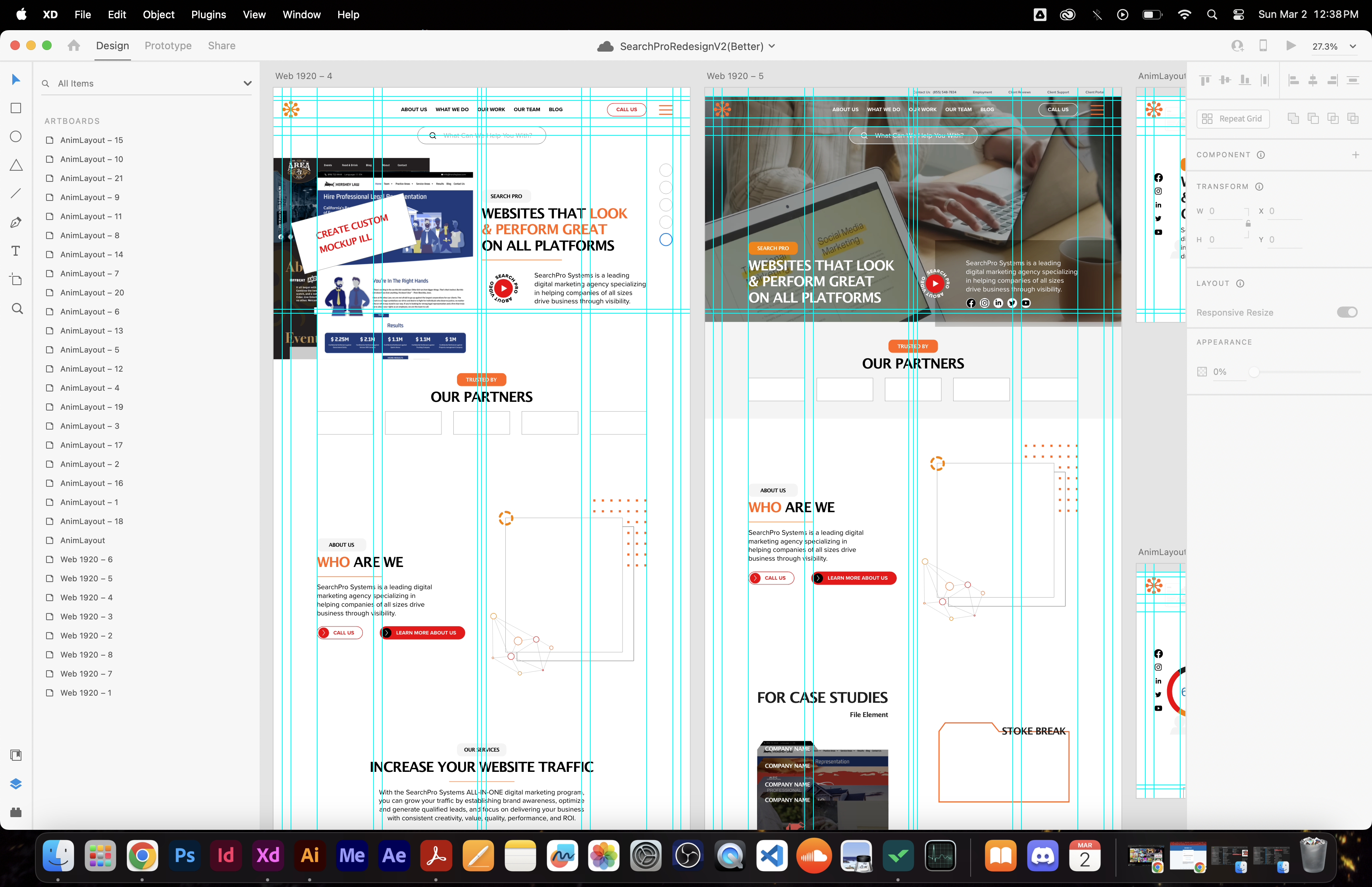Screen dimensions: 1372x887
Task: Open the document title dropdown
Action: [x=772, y=46]
